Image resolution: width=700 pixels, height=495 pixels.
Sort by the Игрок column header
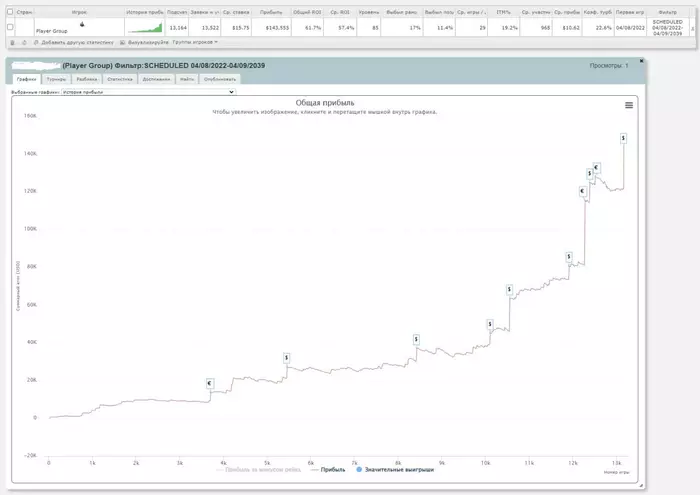(x=79, y=12)
